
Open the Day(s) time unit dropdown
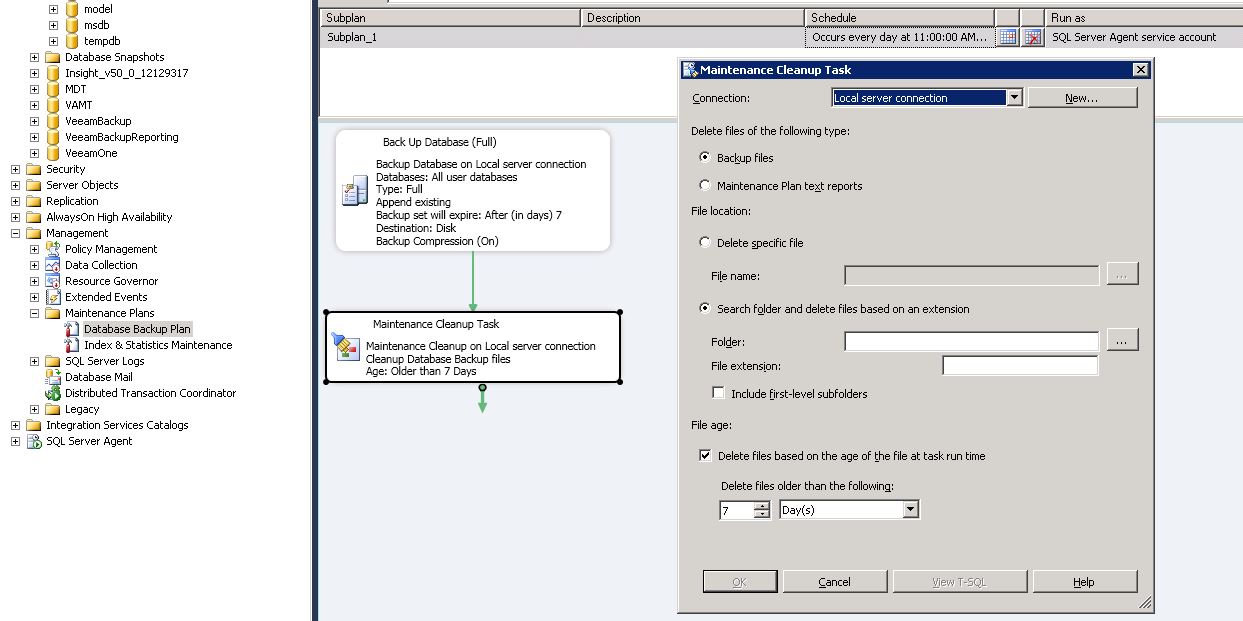[910, 510]
